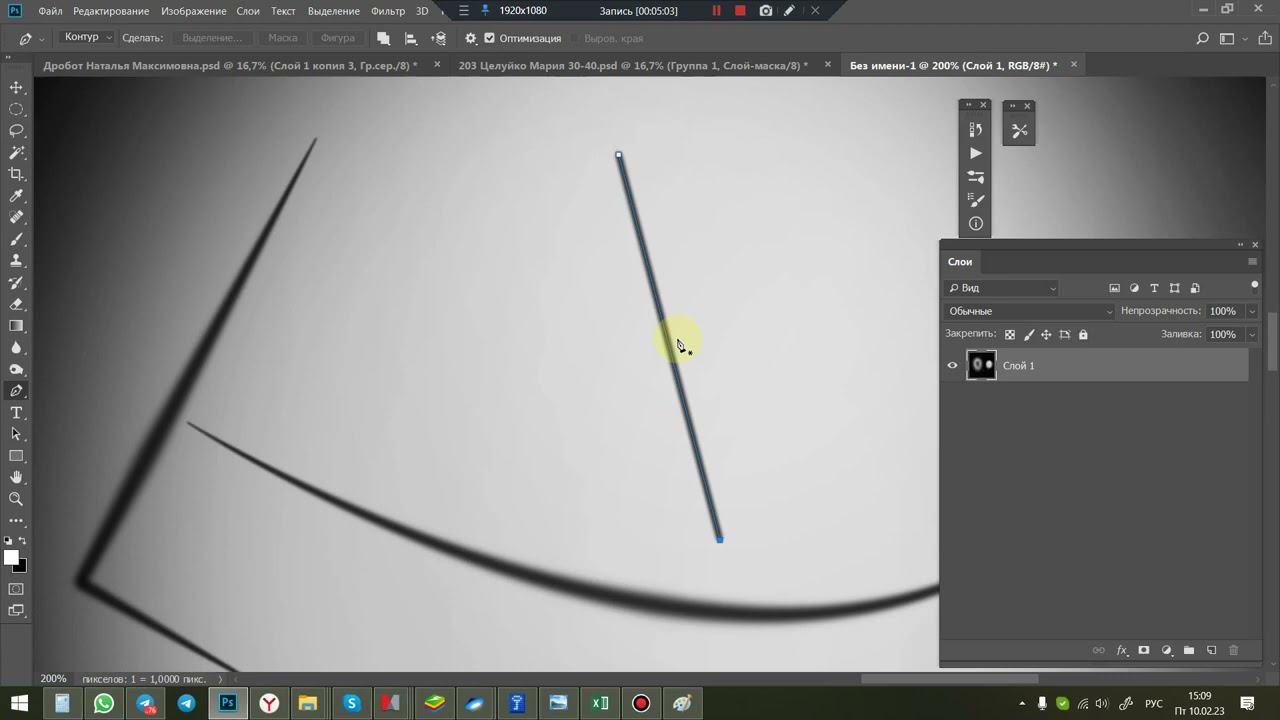Open the Actions panel play icon
This screenshot has height=720, width=1280.
coord(976,153)
